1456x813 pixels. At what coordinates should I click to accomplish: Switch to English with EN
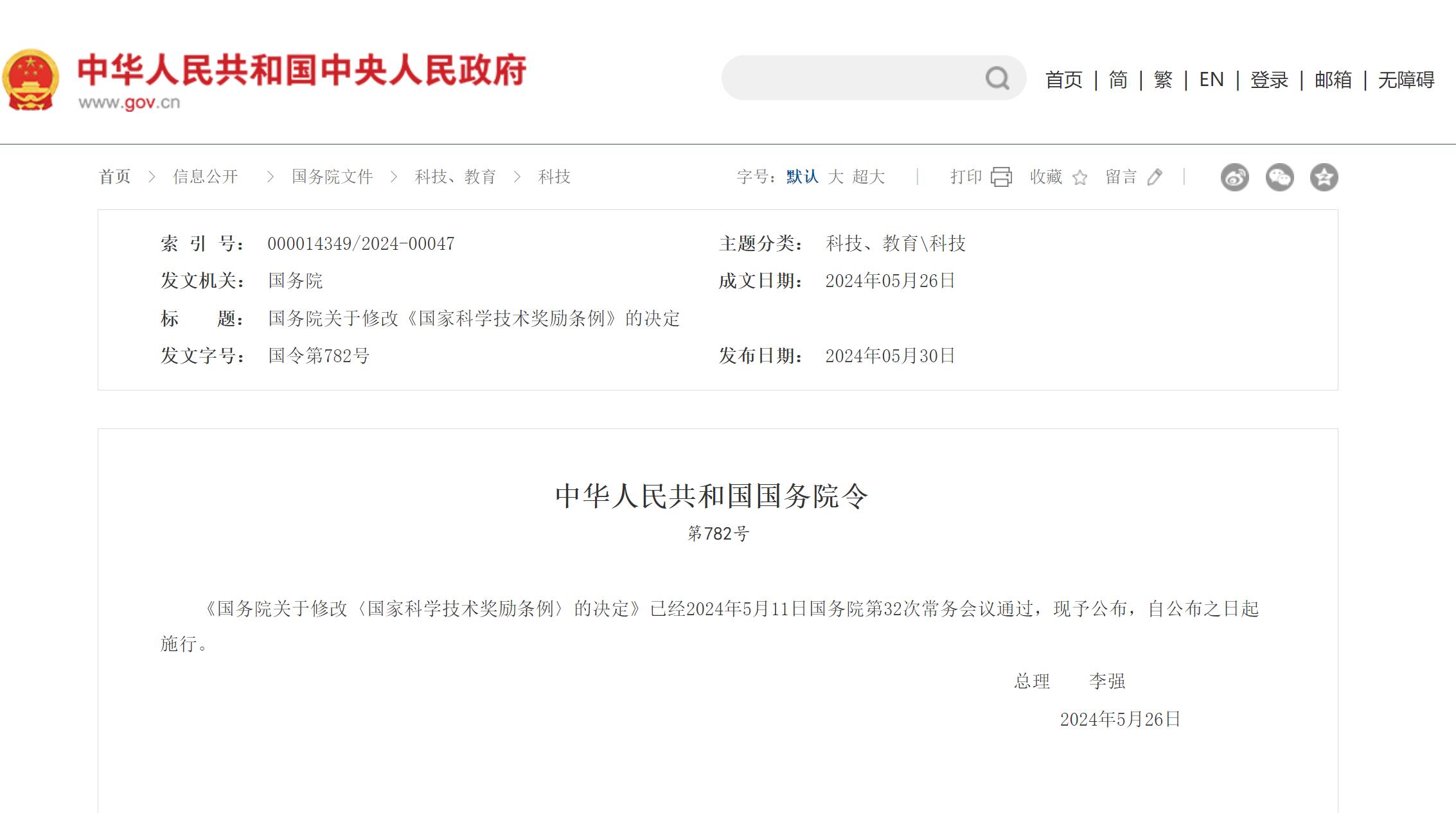click(x=1211, y=80)
